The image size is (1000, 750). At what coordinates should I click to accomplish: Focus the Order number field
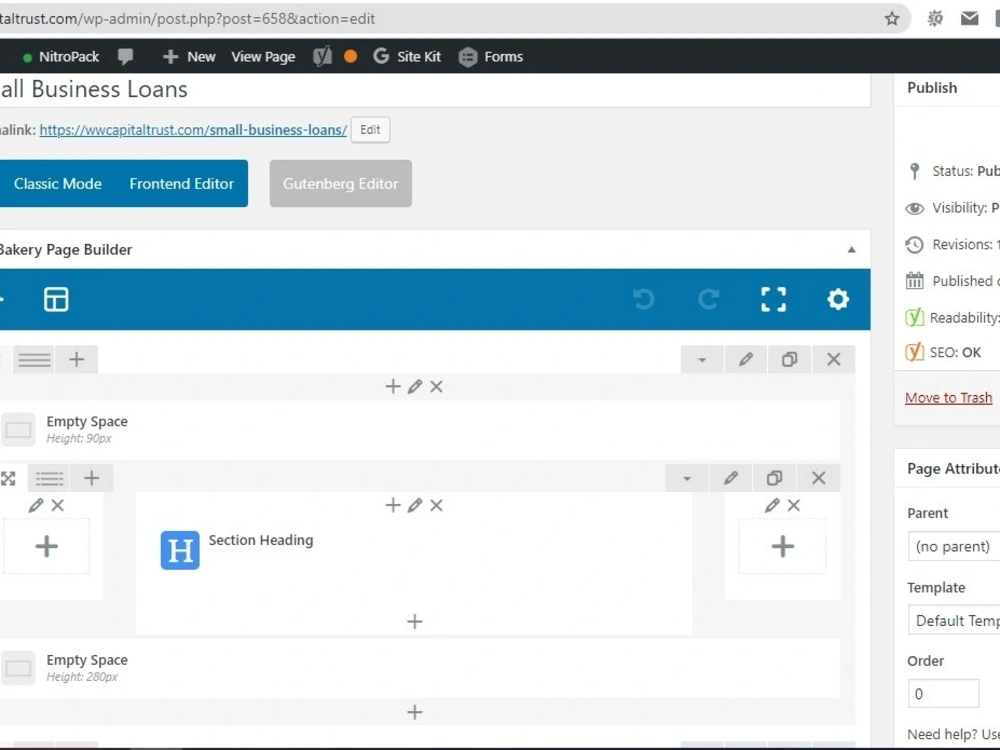click(943, 694)
